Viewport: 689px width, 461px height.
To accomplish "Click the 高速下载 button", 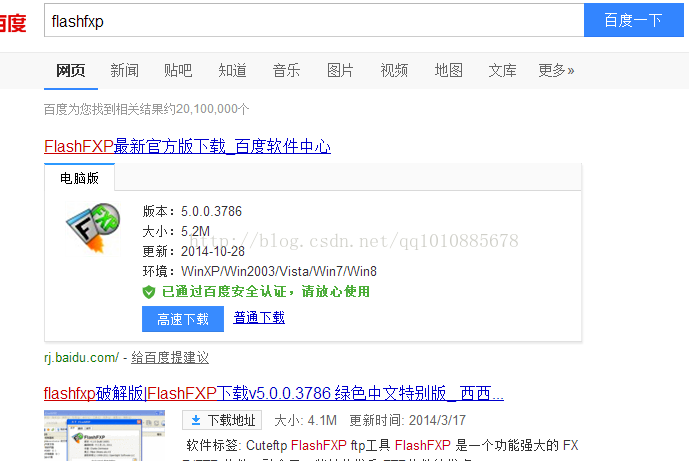I will click(x=183, y=319).
